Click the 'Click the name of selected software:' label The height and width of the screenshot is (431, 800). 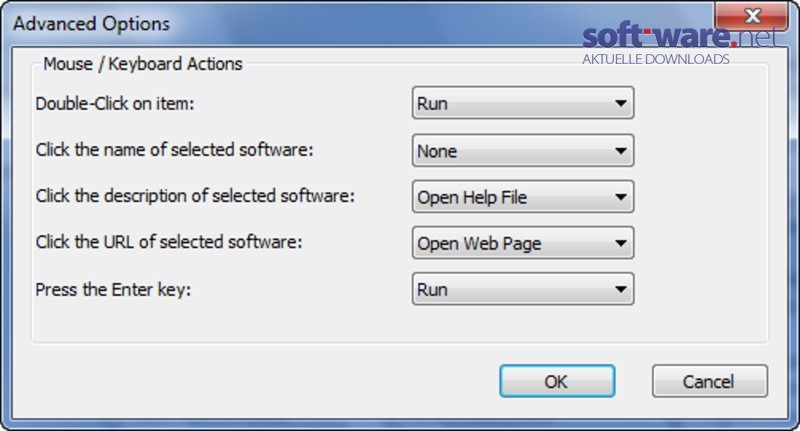174,150
